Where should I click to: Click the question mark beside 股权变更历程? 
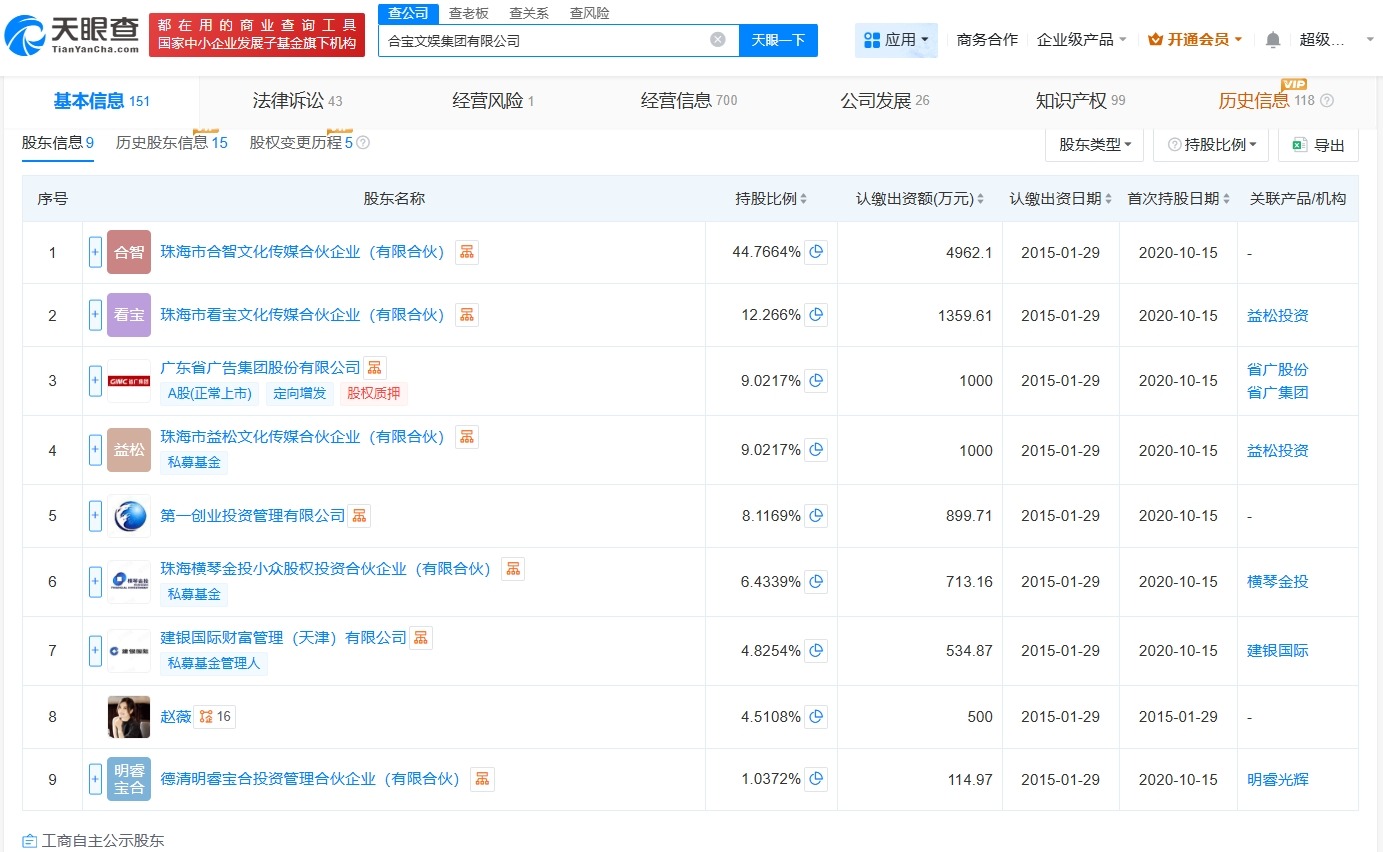[x=361, y=143]
